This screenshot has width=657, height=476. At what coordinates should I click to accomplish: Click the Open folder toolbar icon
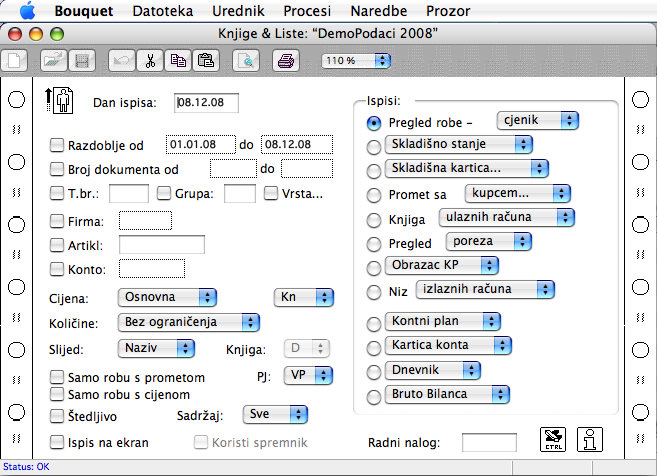(x=54, y=61)
